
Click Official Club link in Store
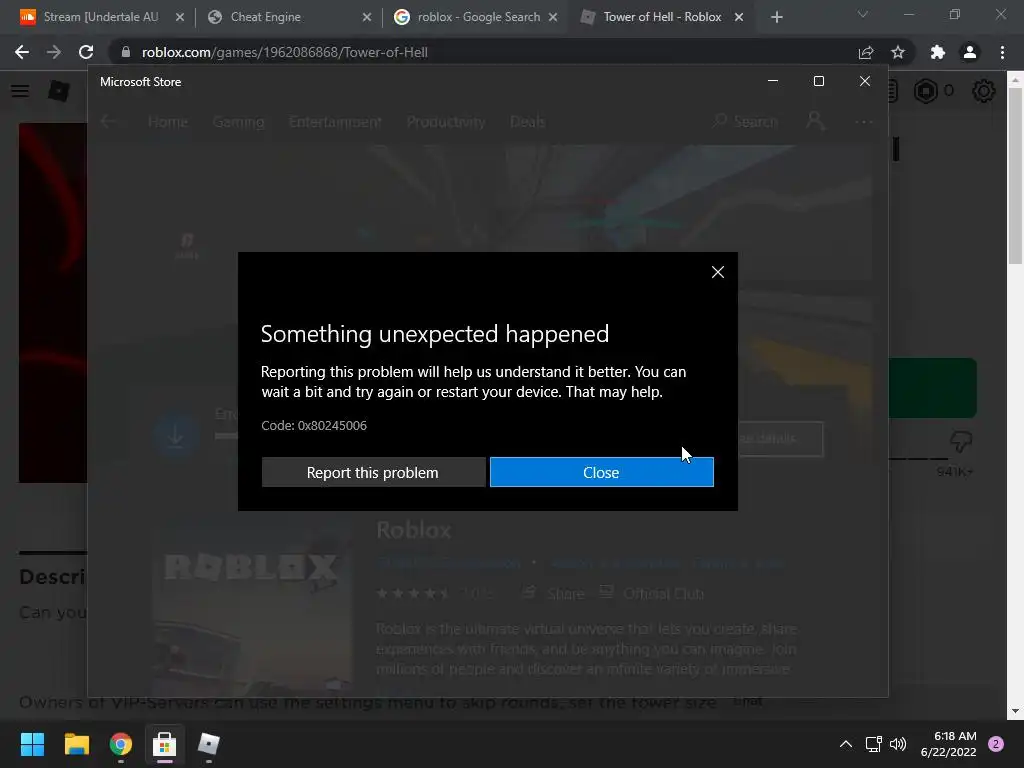[652, 593]
